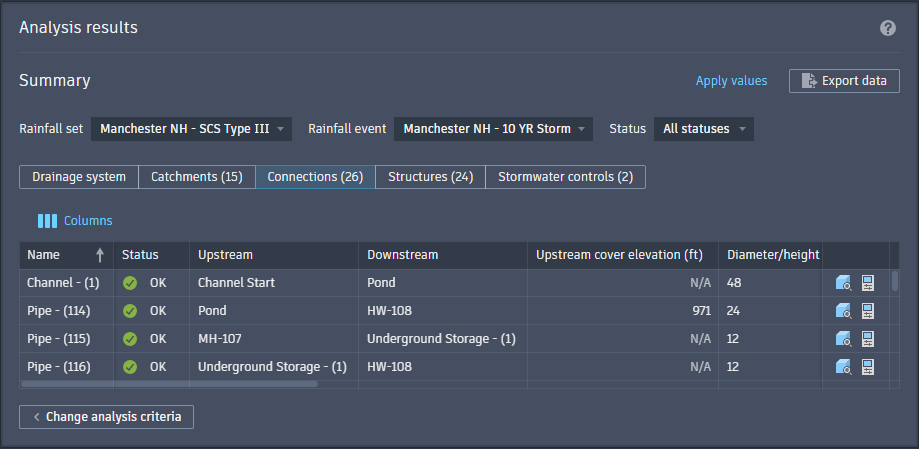Click the Export data button
The width and height of the screenshot is (919, 449).
click(844, 81)
